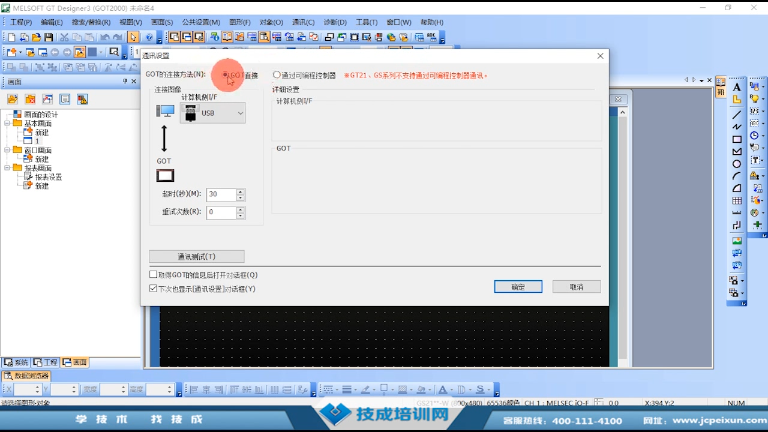This screenshot has height=432, width=768.
Task: Select the Piping tool
Action: click(x=737, y=225)
